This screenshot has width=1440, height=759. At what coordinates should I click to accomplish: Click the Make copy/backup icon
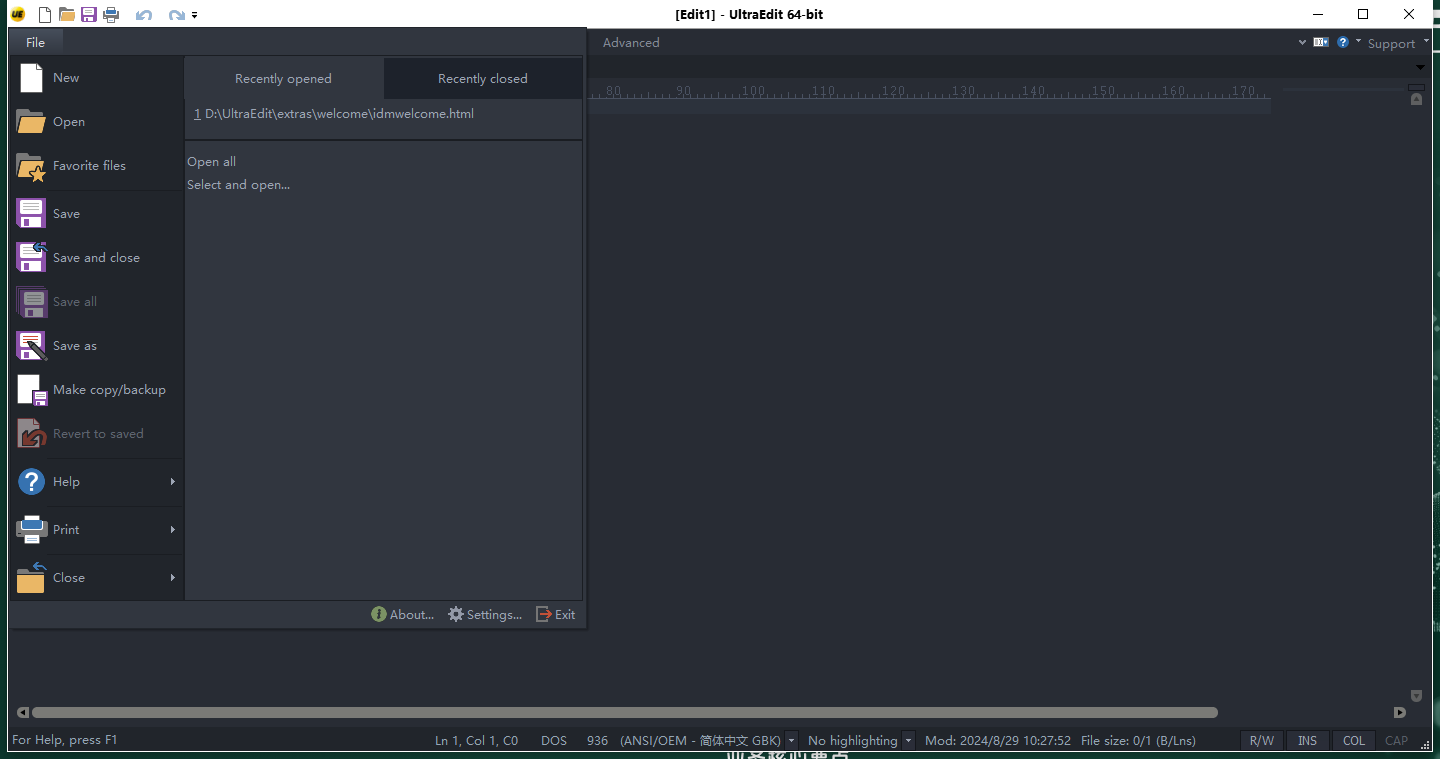[x=31, y=389]
